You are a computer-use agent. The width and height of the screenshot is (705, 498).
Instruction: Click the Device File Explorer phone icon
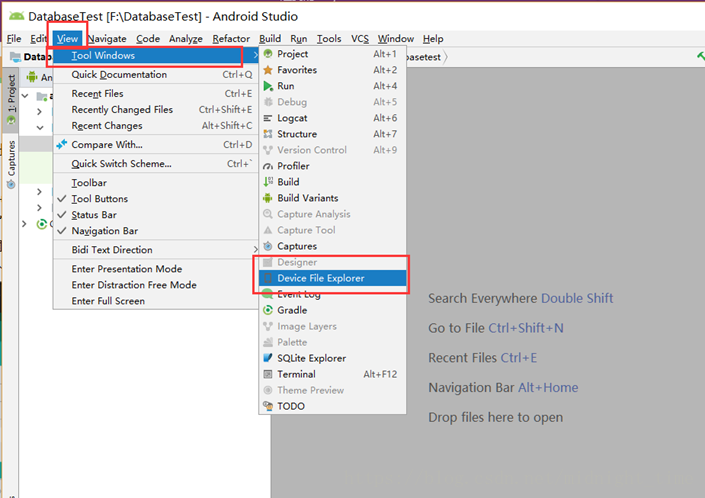(268, 278)
